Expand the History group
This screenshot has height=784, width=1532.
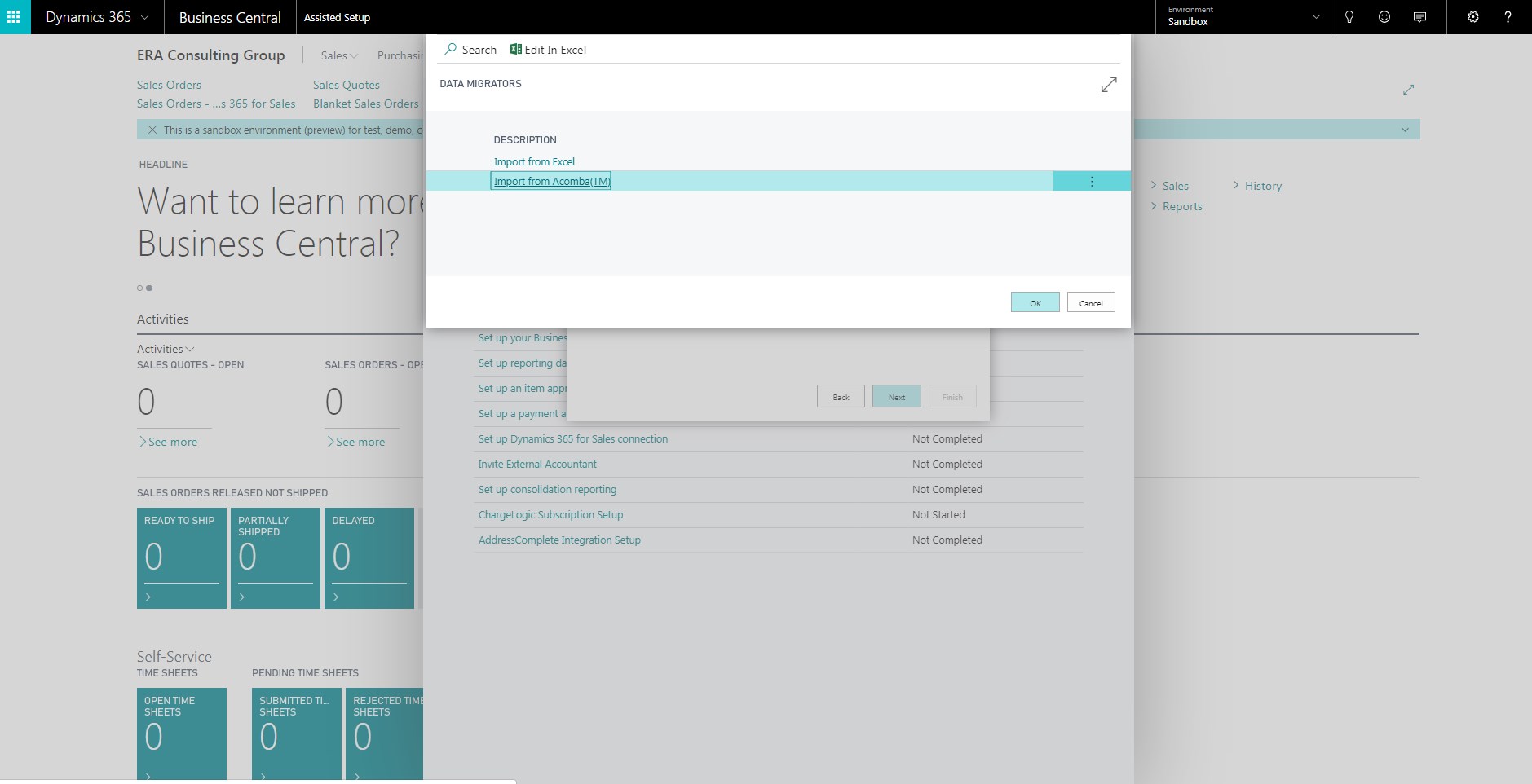(x=1257, y=186)
